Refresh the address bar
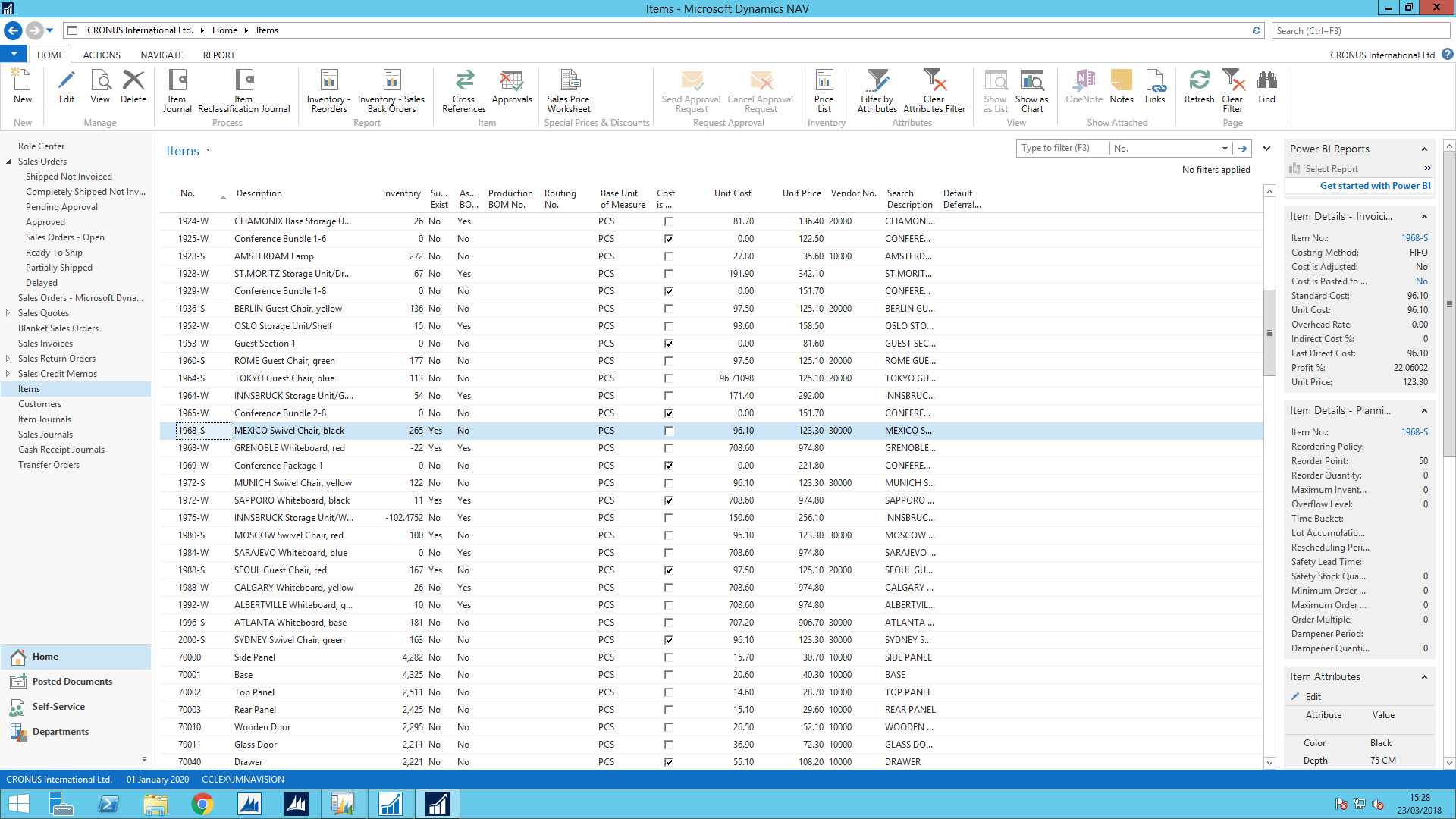Viewport: 1456px width, 819px height. coord(1257,30)
